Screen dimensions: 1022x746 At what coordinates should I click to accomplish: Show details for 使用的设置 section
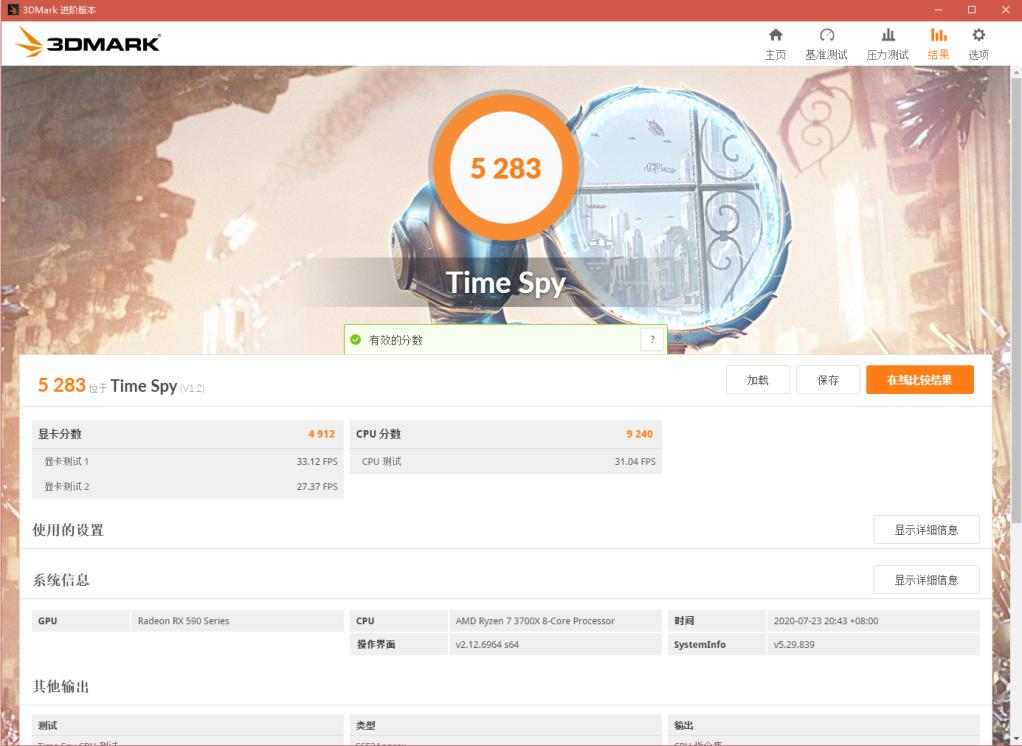(926, 530)
